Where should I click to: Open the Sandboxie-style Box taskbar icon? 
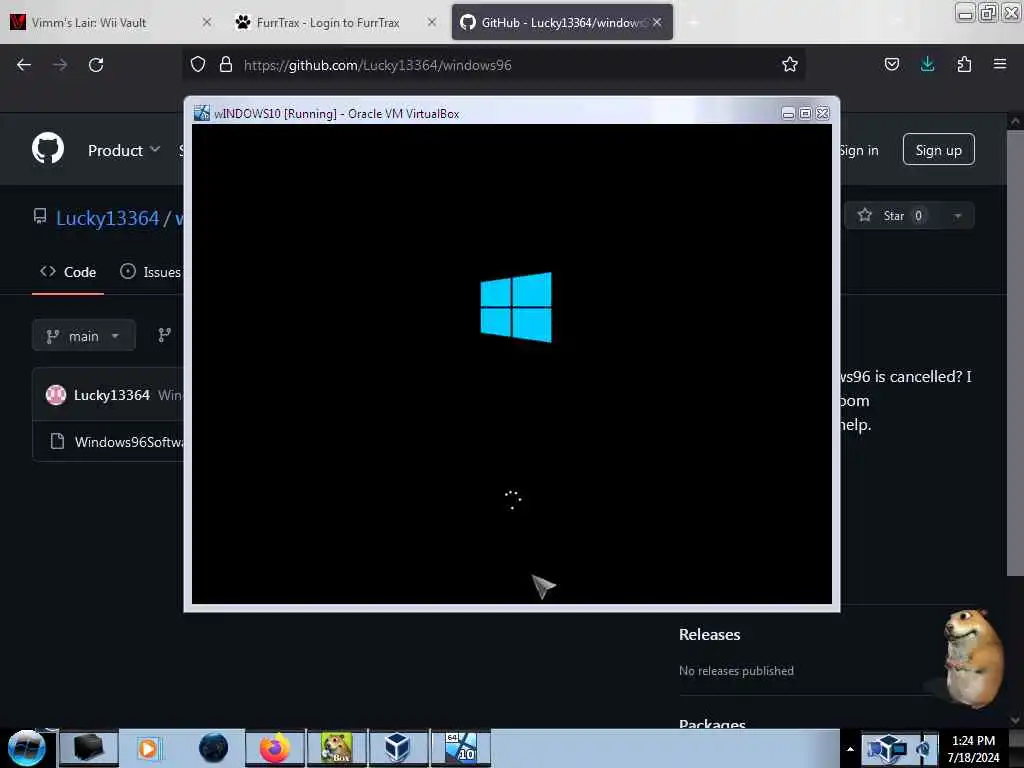tap(336, 748)
